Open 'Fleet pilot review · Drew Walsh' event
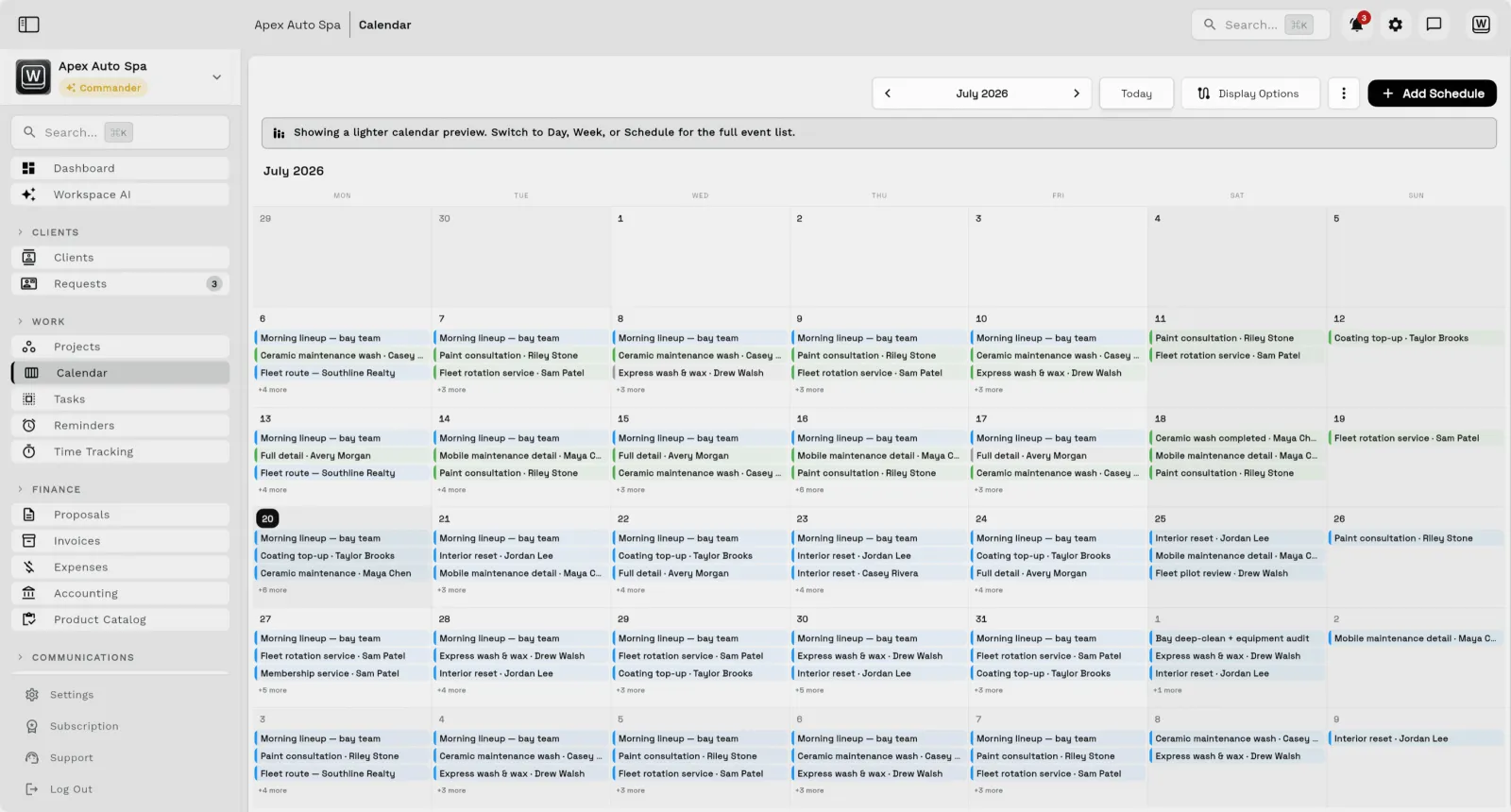The width and height of the screenshot is (1511, 812). click(1237, 573)
